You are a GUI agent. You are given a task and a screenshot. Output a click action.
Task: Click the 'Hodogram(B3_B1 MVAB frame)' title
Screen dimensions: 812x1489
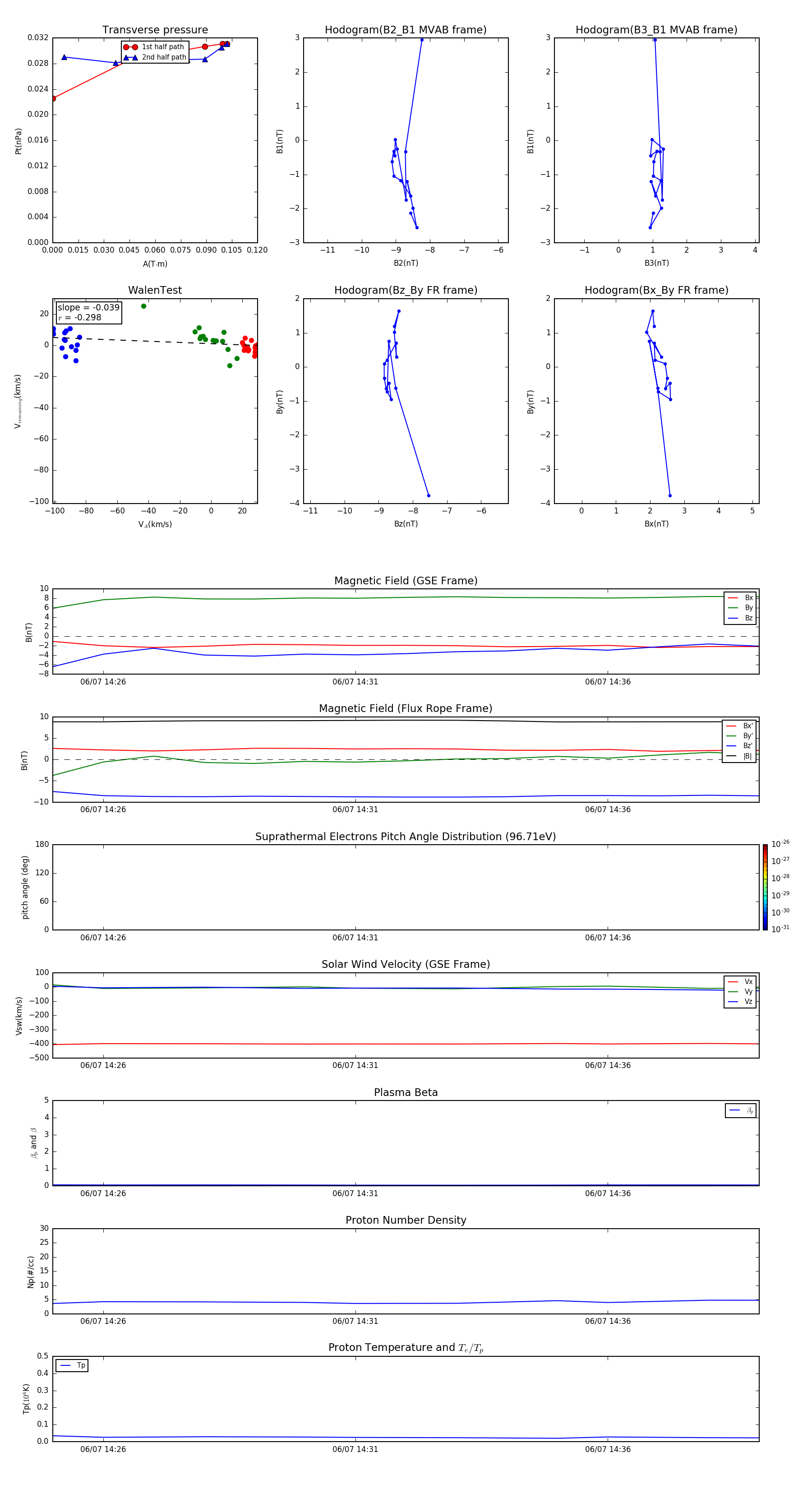pyautogui.click(x=656, y=29)
